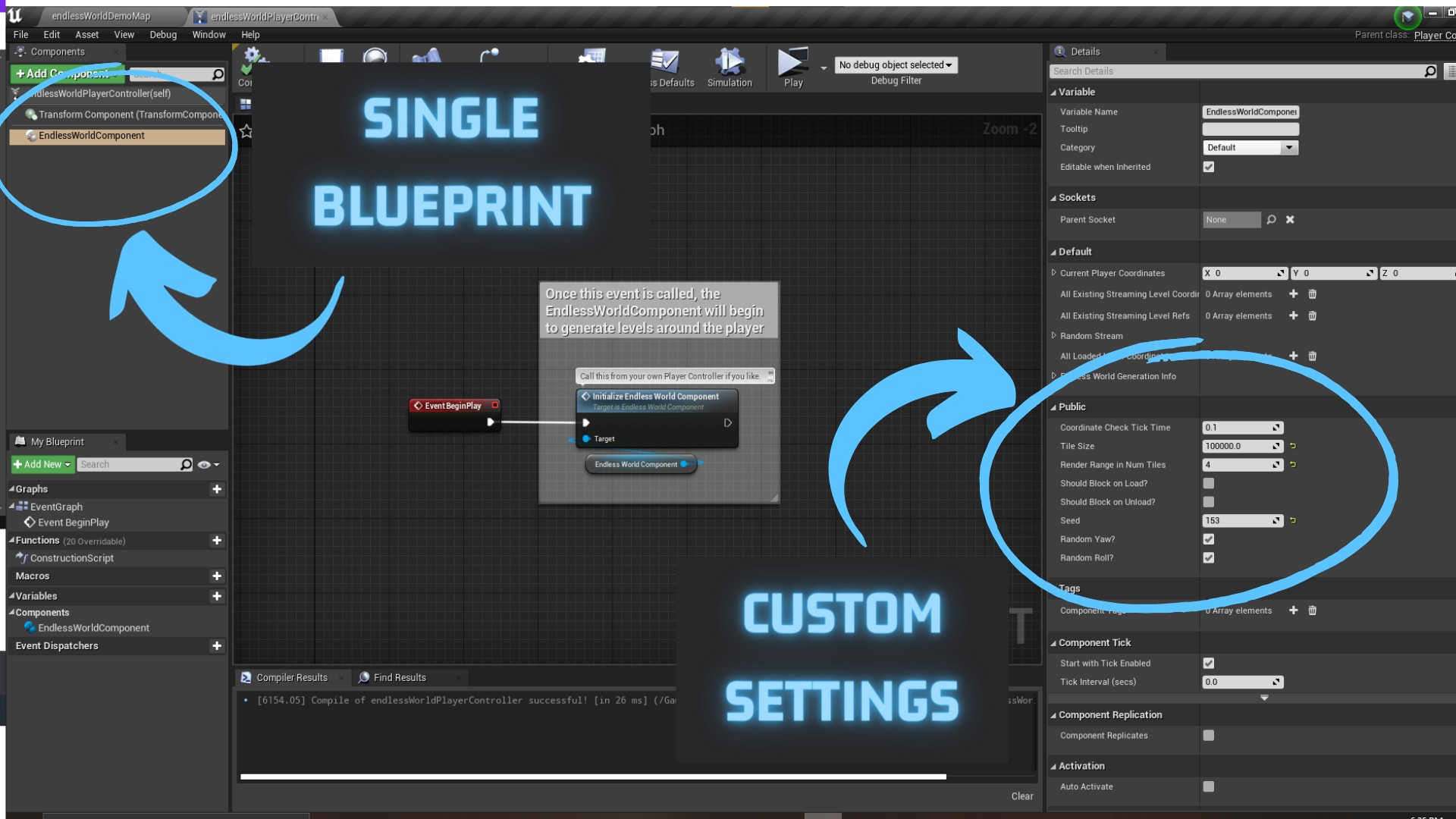The height and width of the screenshot is (819, 1456).
Task: Add element to All Existing Streaming Level Refs
Action: [x=1294, y=316]
